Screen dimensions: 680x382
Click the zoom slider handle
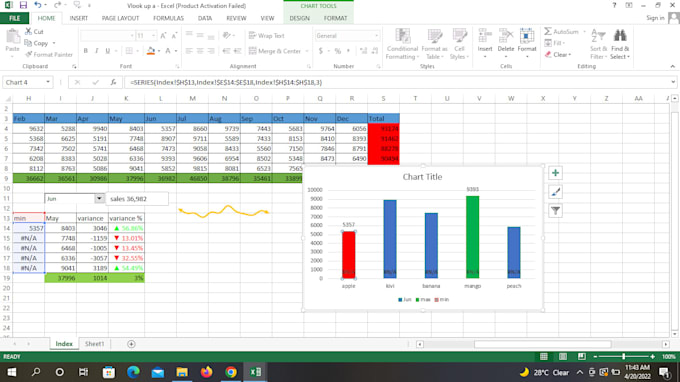pyautogui.click(x=624, y=356)
